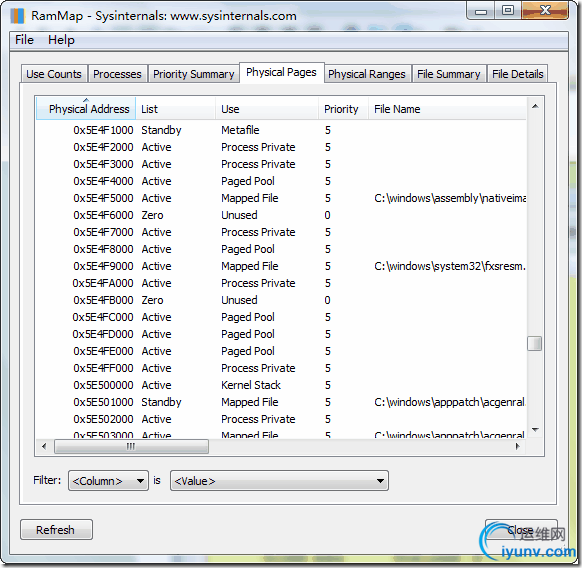Close the RamMap window via title bar X
The height and width of the screenshot is (568, 582).
click(545, 10)
